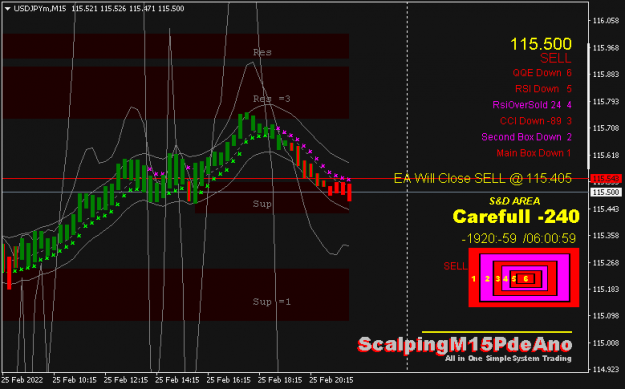Select the "Sup =1" support label
This screenshot has height=389, width=625.
point(271,302)
